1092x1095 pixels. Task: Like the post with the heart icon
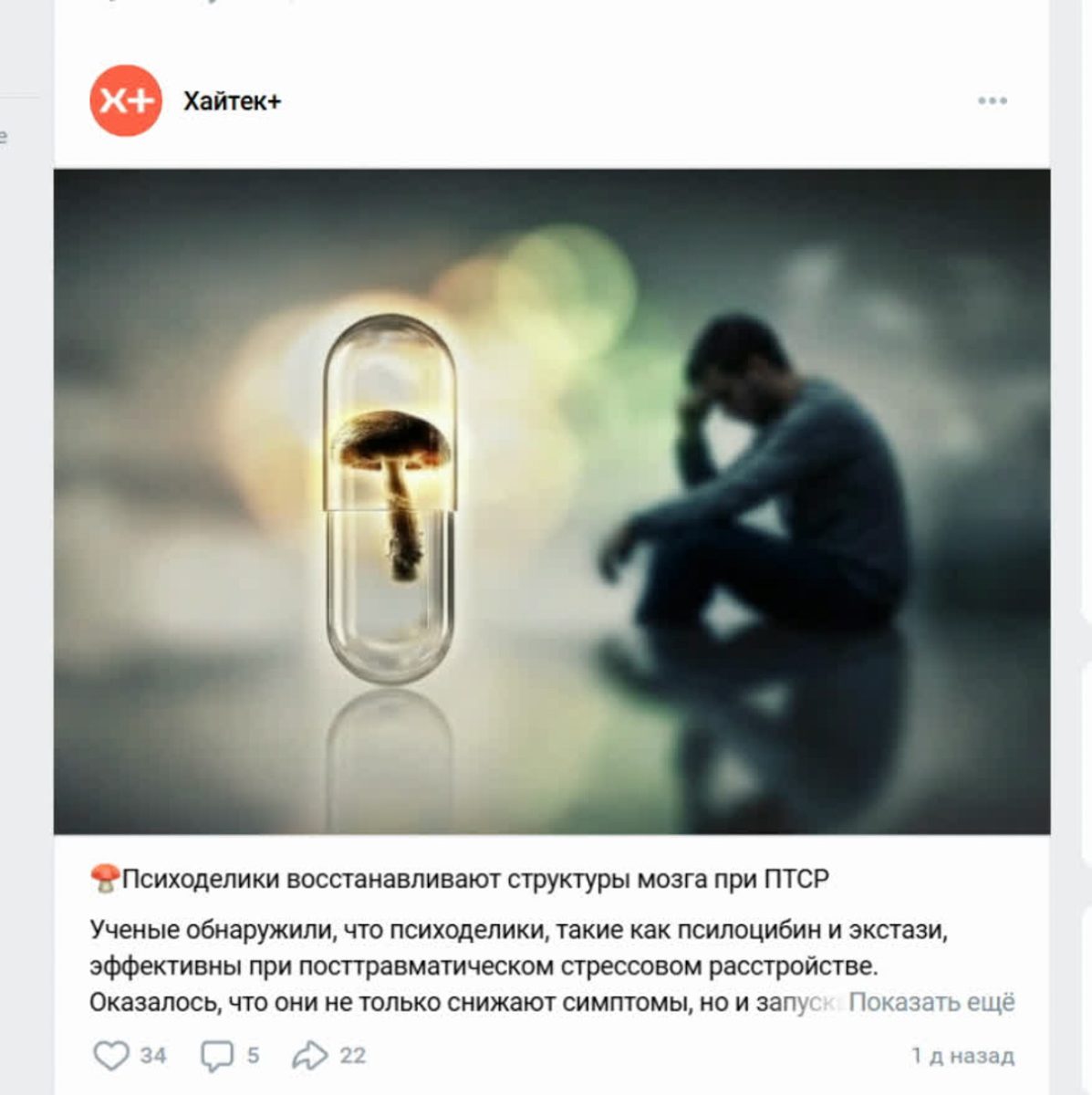click(x=111, y=1056)
